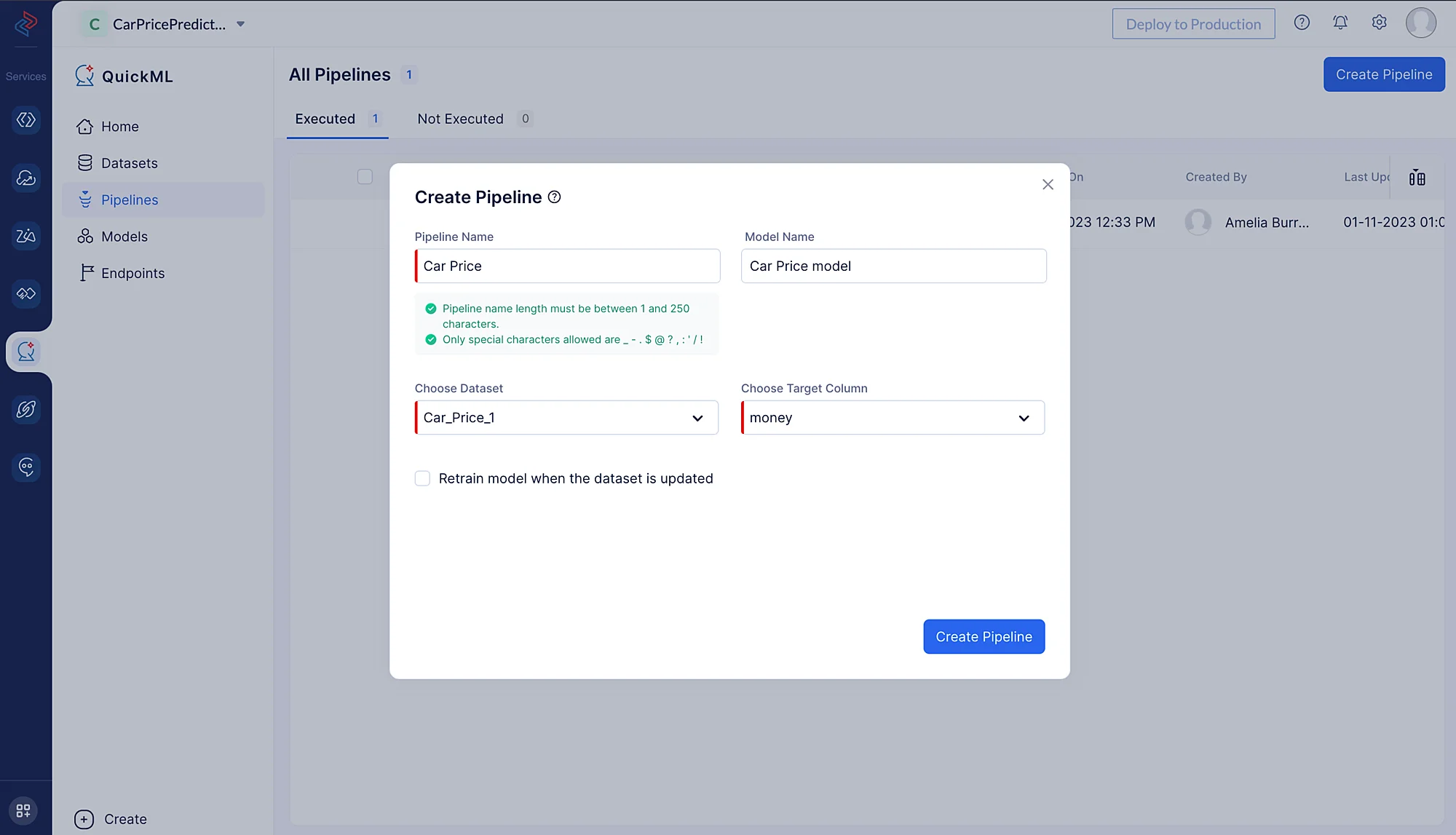Viewport: 1456px width, 835px height.
Task: Open the table column customization icon
Action: pos(1417,178)
